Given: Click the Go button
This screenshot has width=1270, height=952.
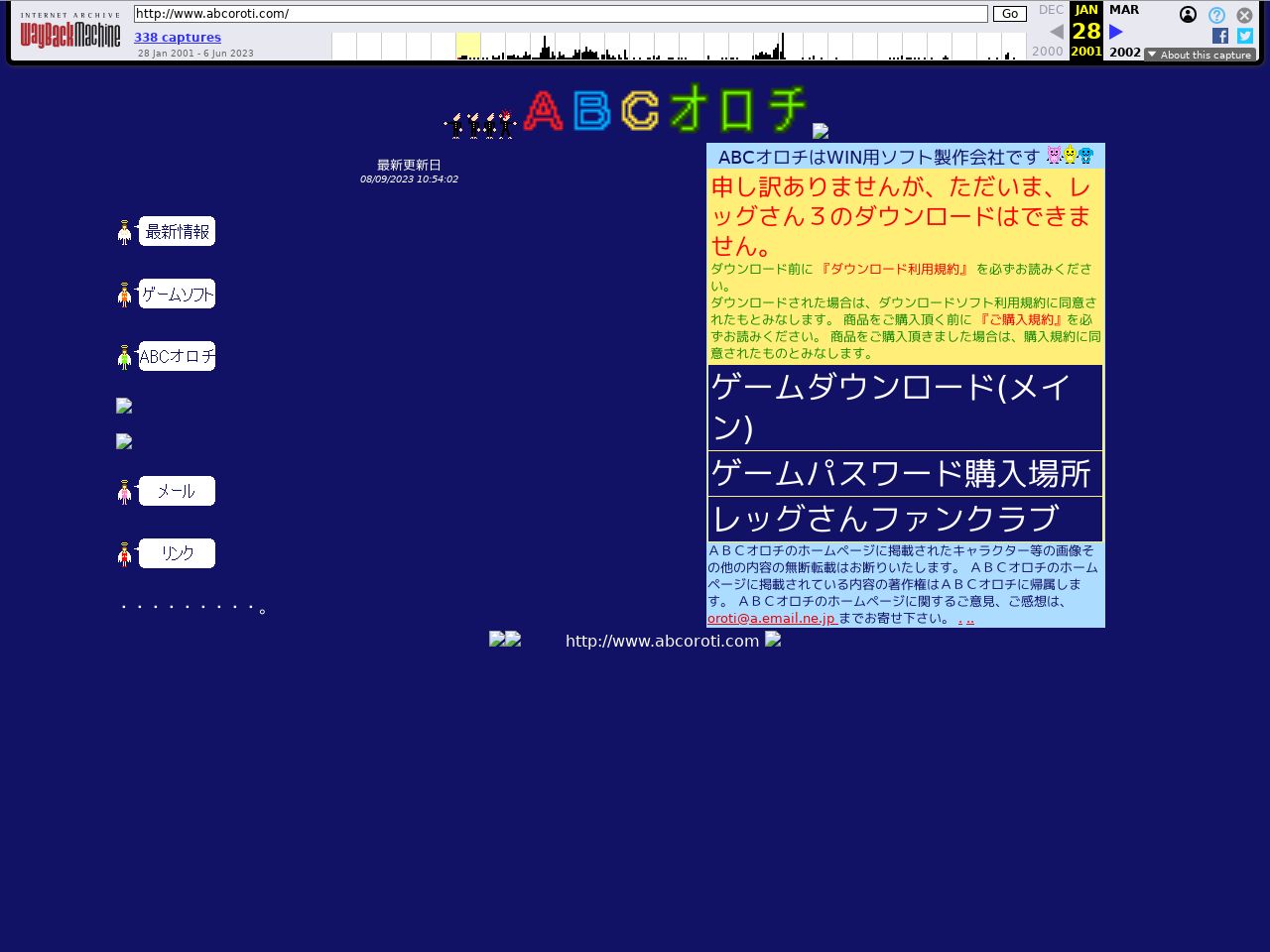Looking at the screenshot, I should (x=1009, y=14).
